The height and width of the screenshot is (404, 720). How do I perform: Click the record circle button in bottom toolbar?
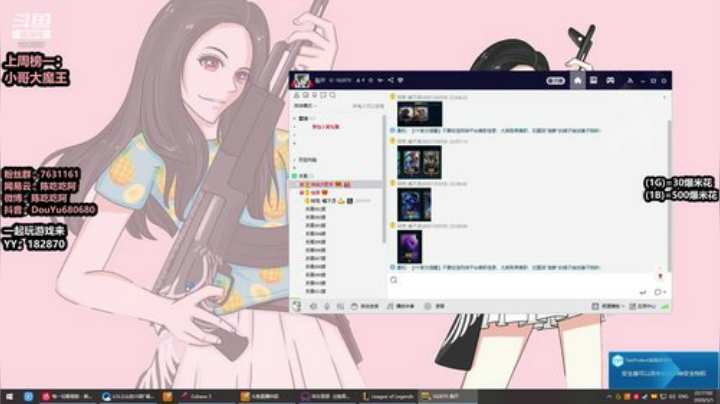click(x=434, y=306)
